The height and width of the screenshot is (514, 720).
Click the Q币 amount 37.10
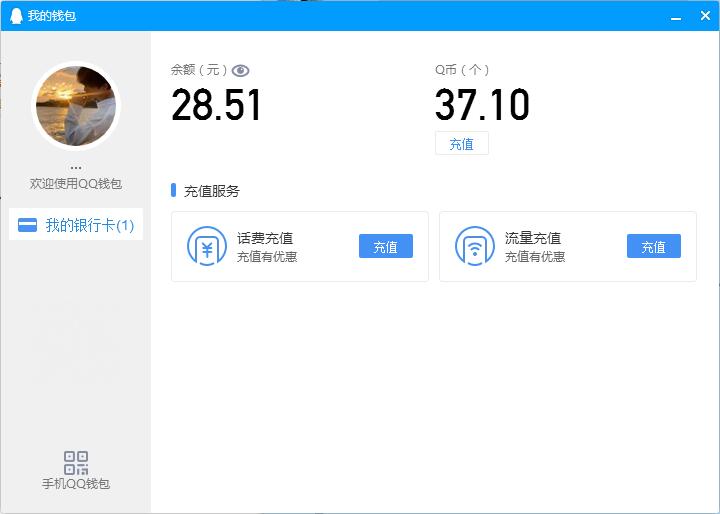(x=482, y=105)
